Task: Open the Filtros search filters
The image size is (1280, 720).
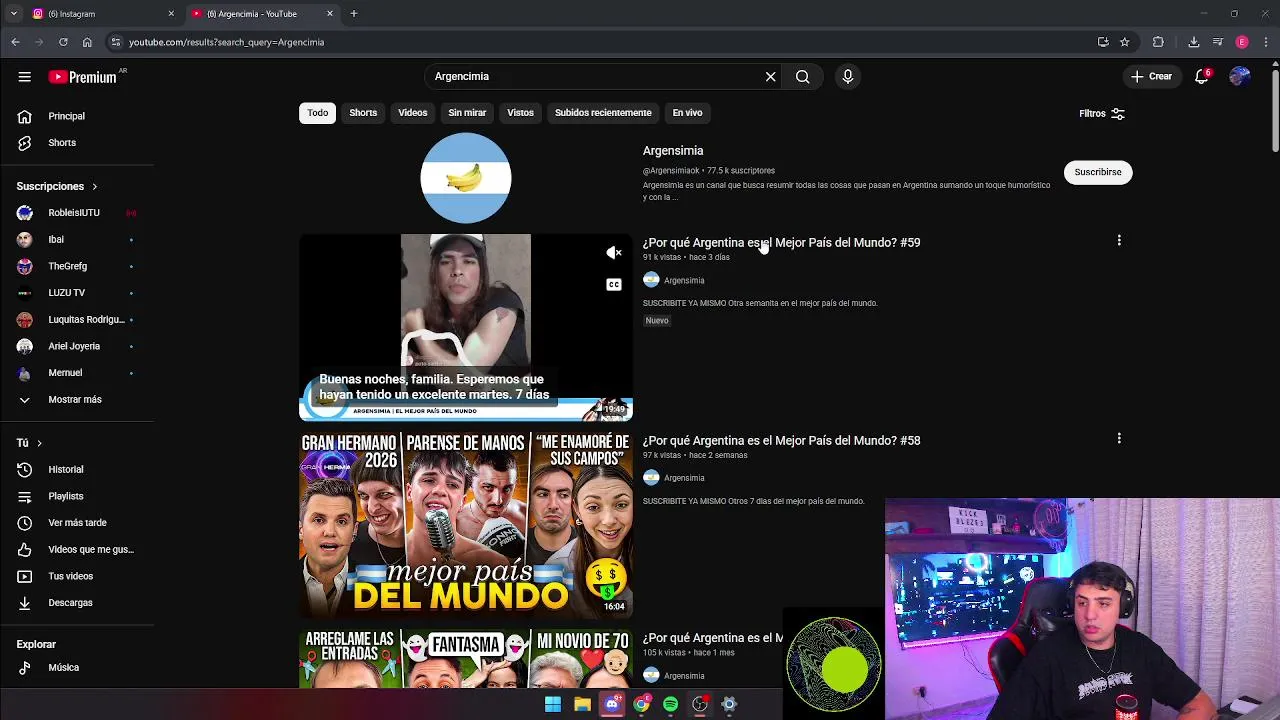Action: click(1102, 114)
